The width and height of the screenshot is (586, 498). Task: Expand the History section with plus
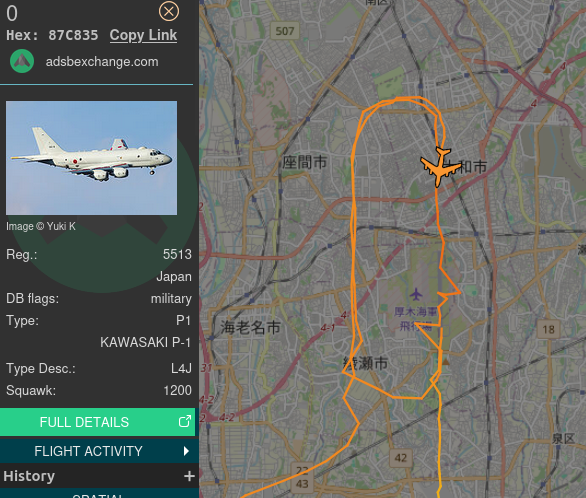click(x=189, y=476)
